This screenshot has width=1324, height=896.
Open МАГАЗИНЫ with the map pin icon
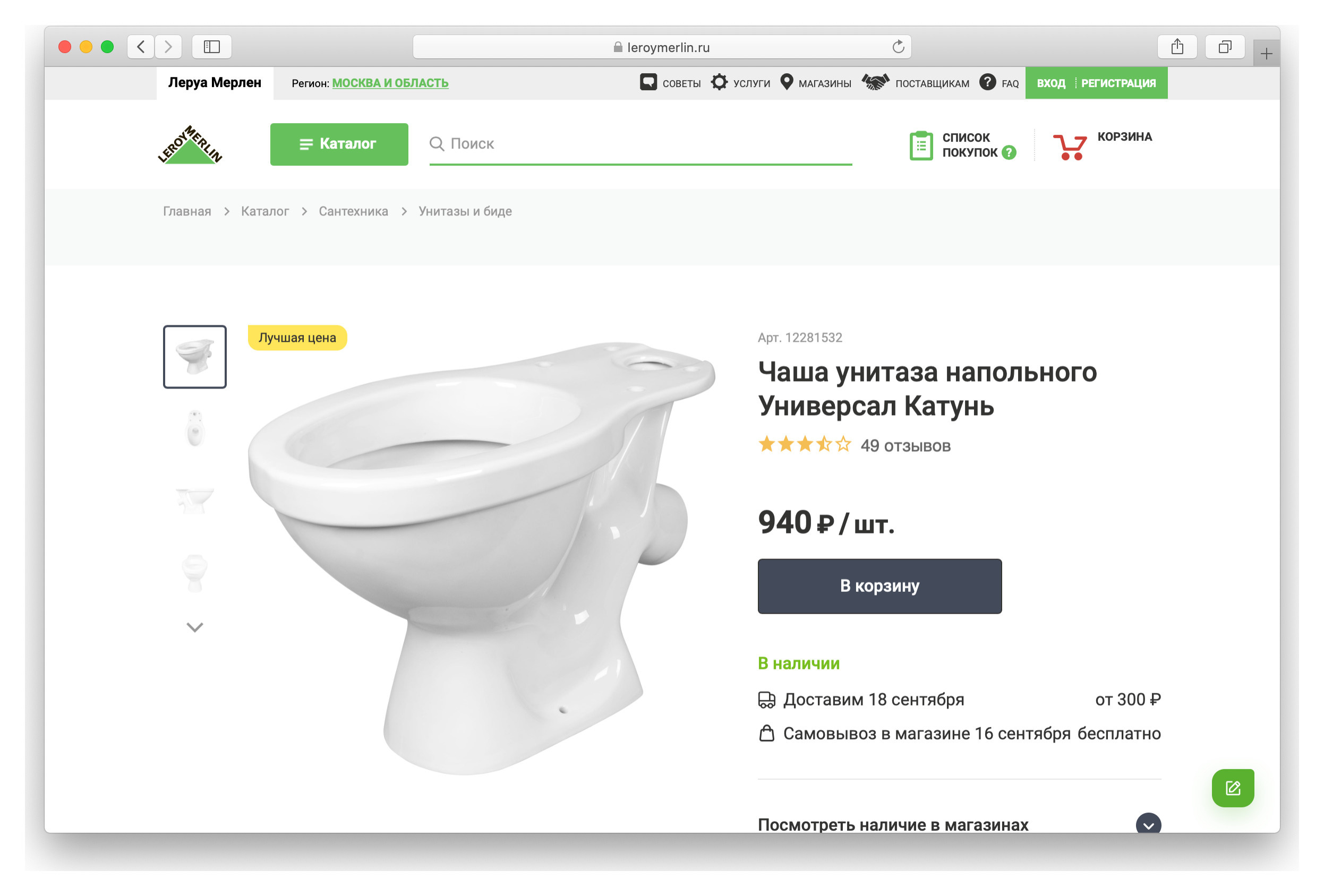click(x=787, y=83)
